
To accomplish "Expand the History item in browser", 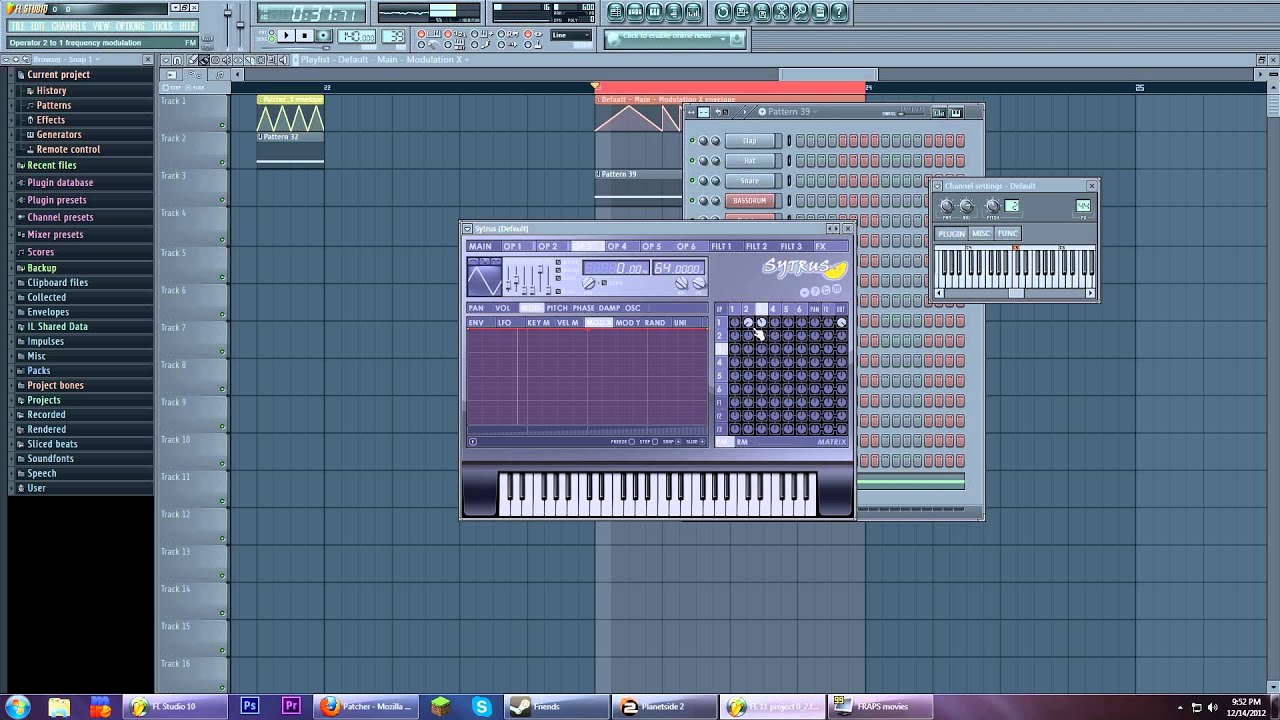I will tap(51, 90).
